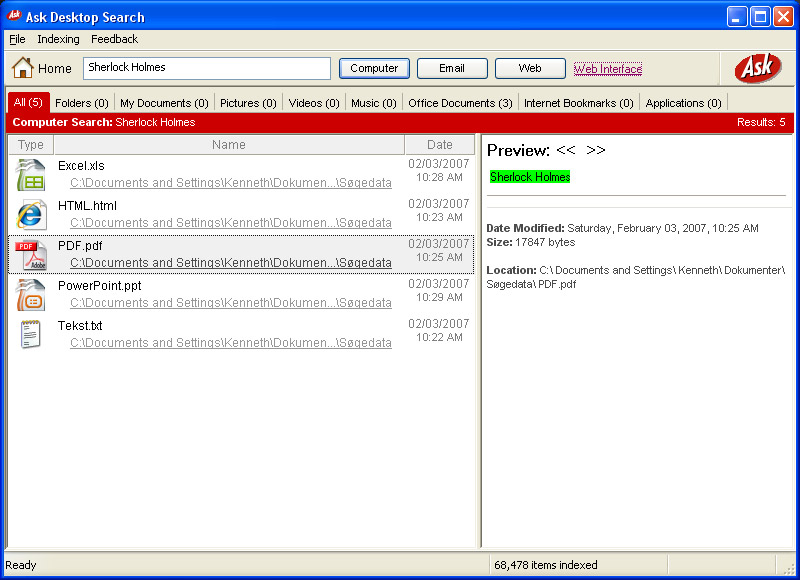Open the folder path link under PDF.pdf
800x580 pixels.
231,263
